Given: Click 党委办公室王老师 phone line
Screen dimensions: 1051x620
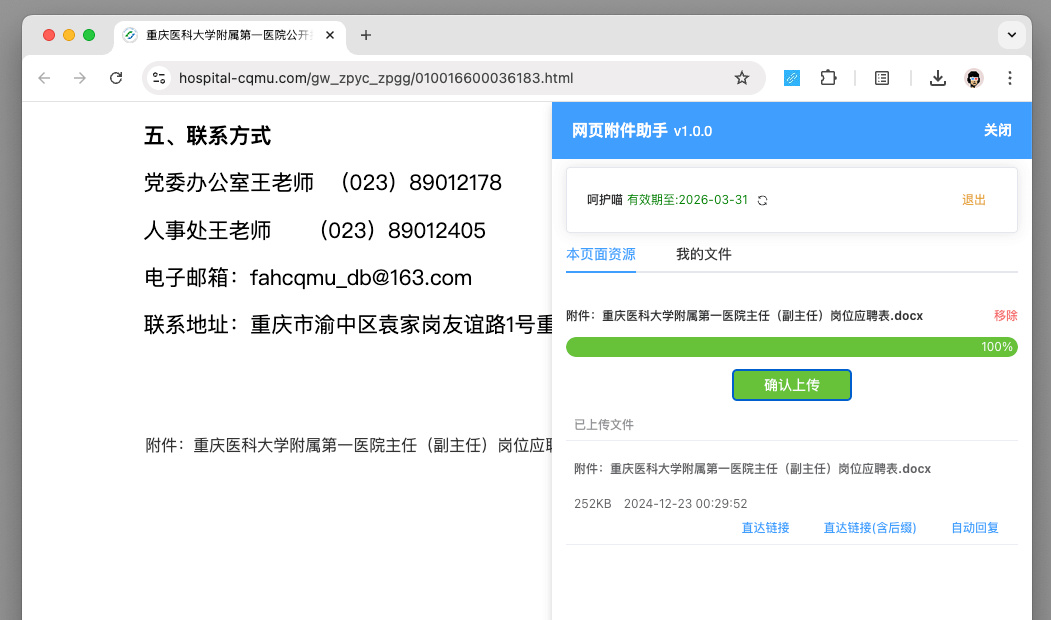Looking at the screenshot, I should (x=322, y=182).
